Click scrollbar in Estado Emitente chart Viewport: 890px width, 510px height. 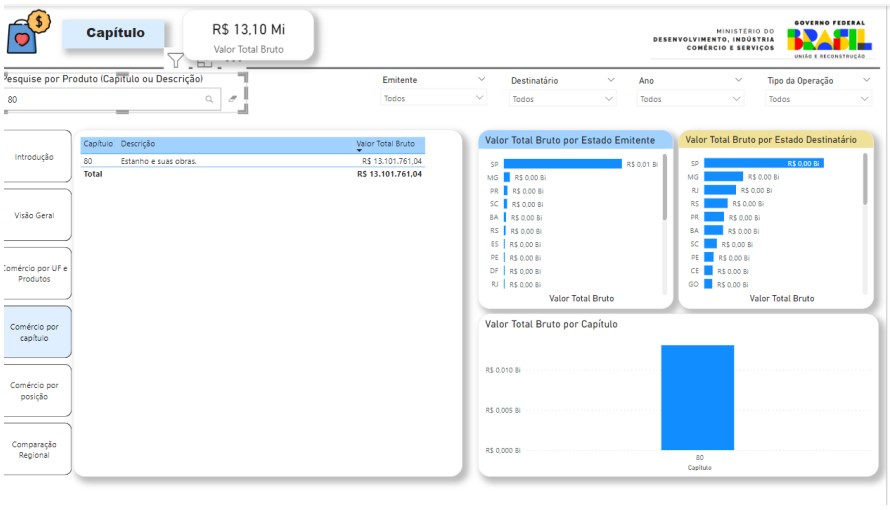(665, 185)
